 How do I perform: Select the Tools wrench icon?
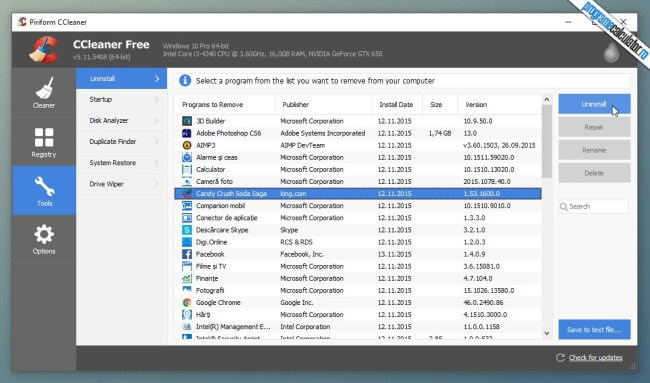[x=44, y=187]
